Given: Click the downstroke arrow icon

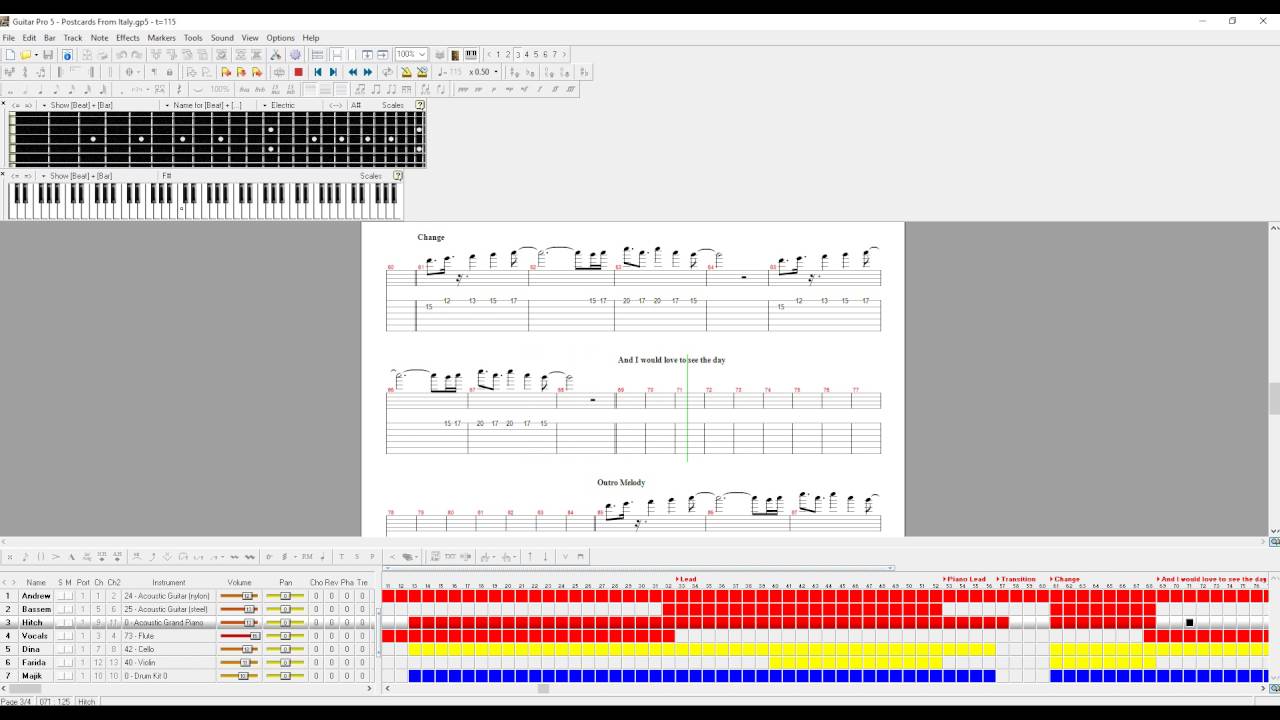Looking at the screenshot, I should coord(545,557).
